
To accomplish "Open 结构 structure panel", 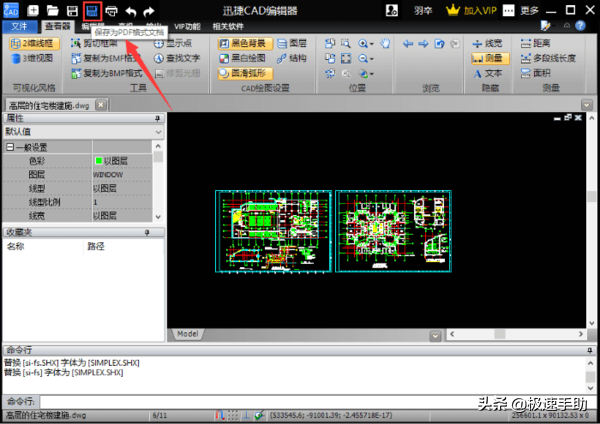I will pyautogui.click(x=292, y=58).
